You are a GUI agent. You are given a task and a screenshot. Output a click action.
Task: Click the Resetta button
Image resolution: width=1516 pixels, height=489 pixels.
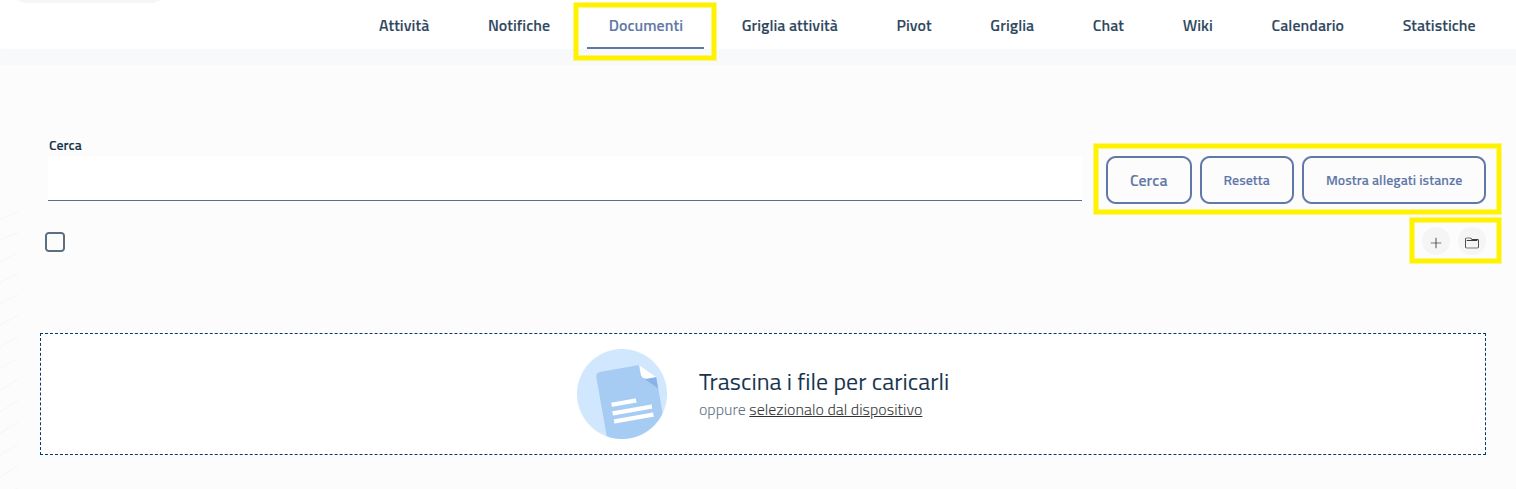click(1246, 181)
